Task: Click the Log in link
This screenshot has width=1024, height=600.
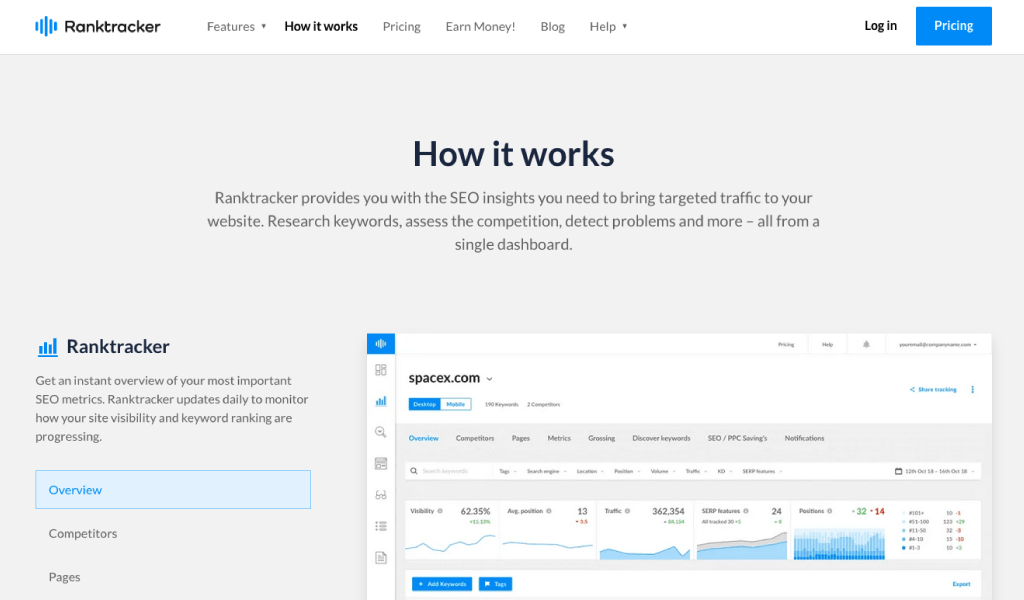Action: click(880, 25)
